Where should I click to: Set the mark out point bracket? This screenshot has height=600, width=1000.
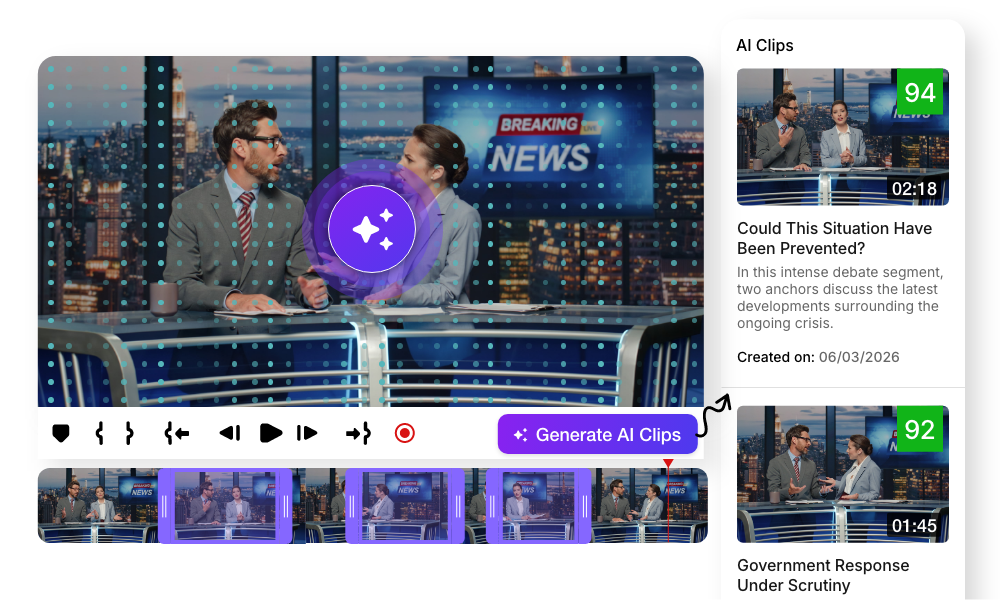129,433
